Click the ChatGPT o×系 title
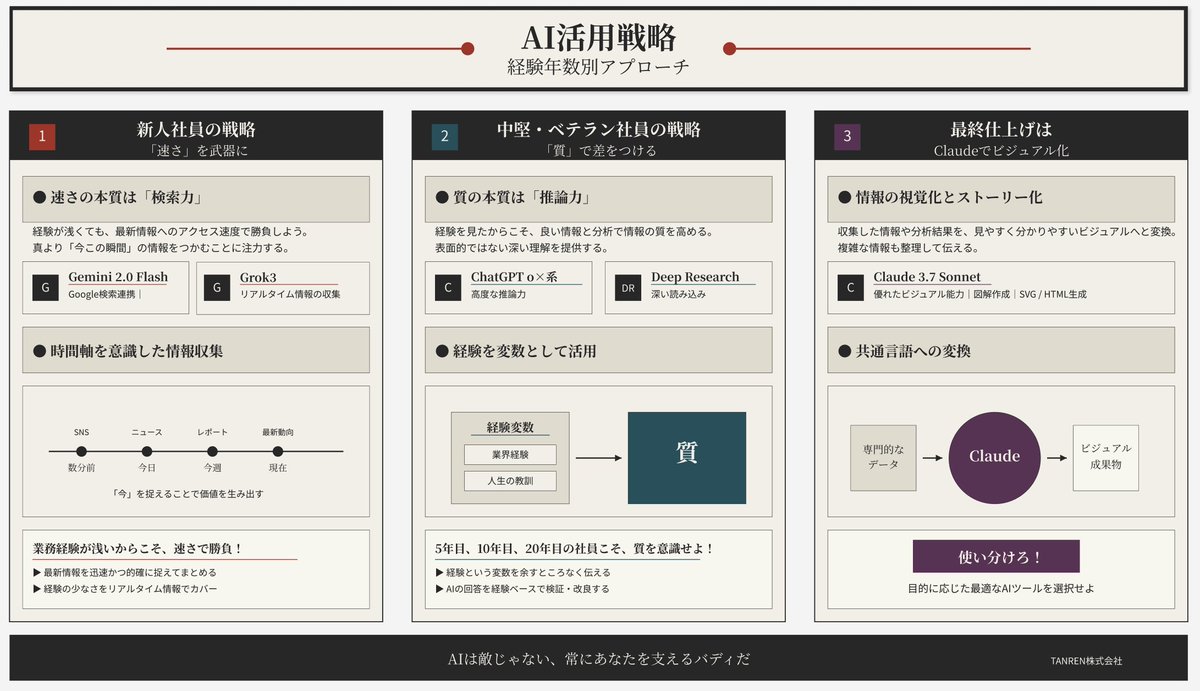The height and width of the screenshot is (691, 1200). (514, 277)
